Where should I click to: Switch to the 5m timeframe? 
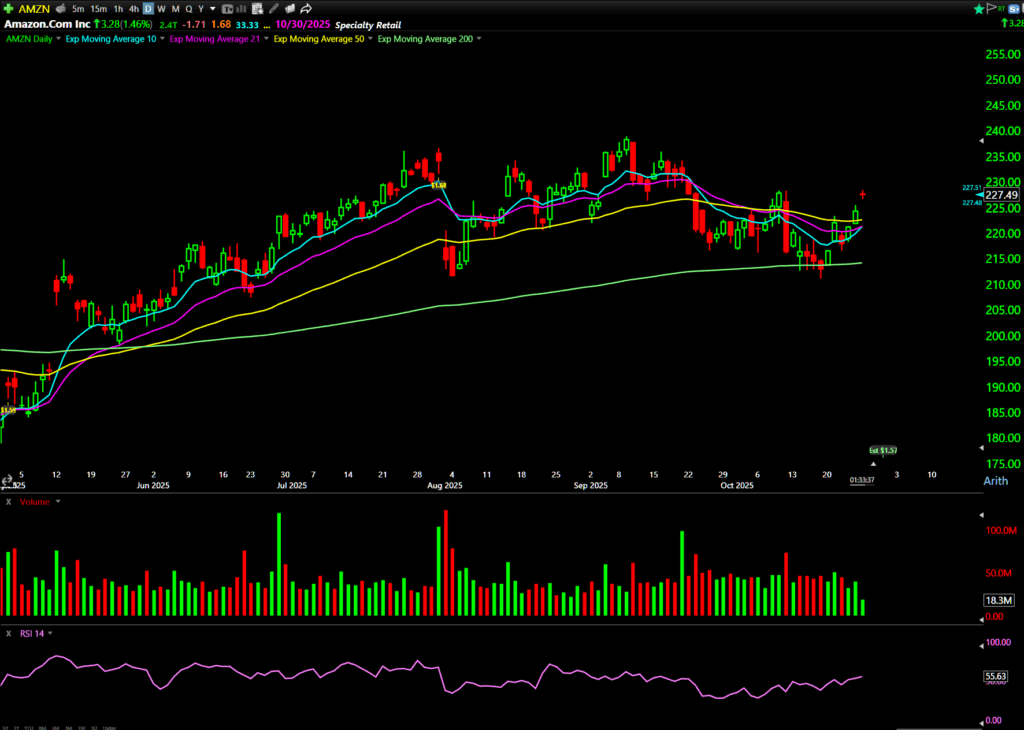click(x=78, y=8)
